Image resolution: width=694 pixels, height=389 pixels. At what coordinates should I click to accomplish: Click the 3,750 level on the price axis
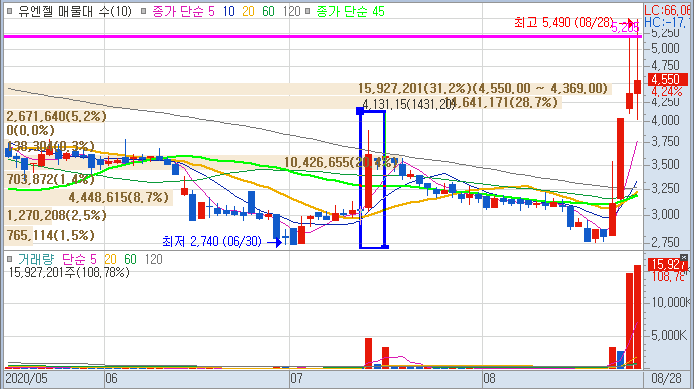pyautogui.click(x=665, y=142)
